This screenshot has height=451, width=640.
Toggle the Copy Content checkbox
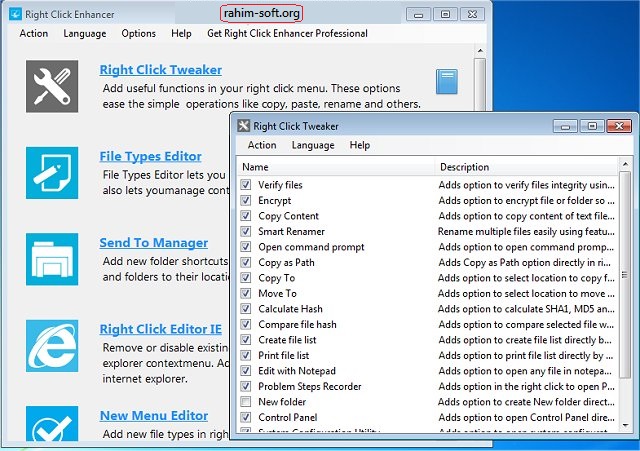coord(245,216)
